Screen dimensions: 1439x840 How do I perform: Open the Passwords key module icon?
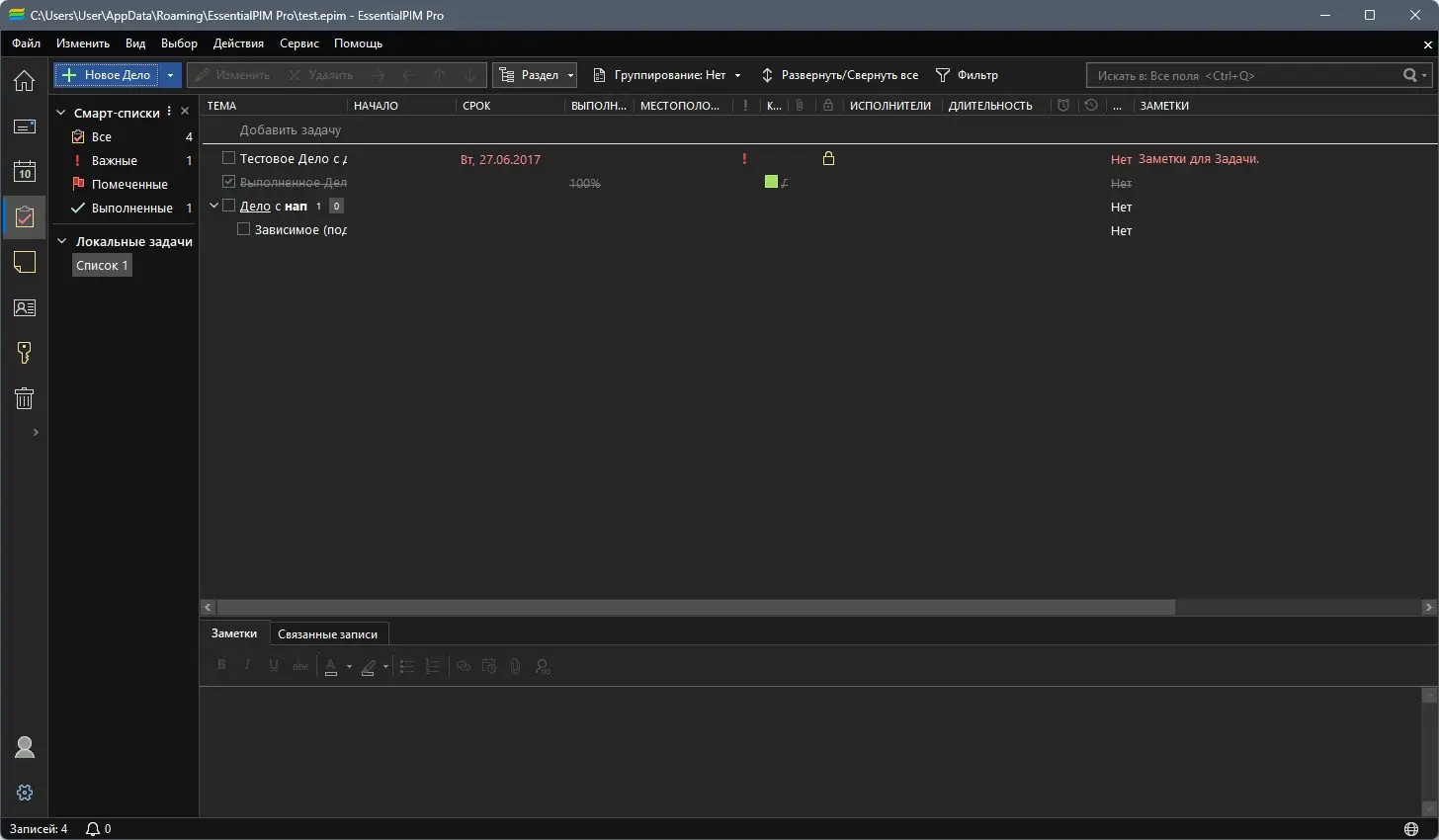(x=24, y=353)
